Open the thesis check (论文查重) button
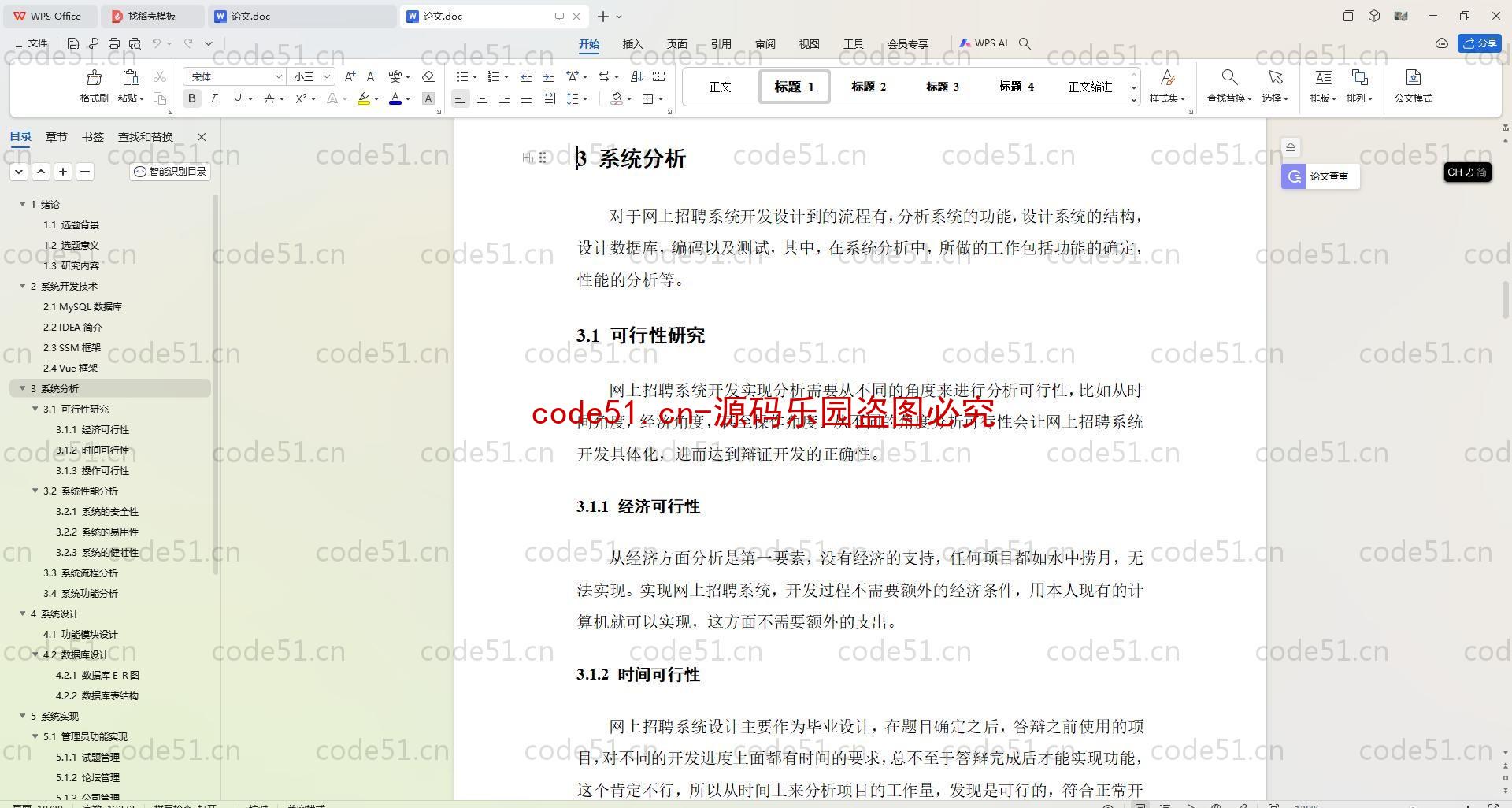The height and width of the screenshot is (808, 1512). click(1320, 176)
